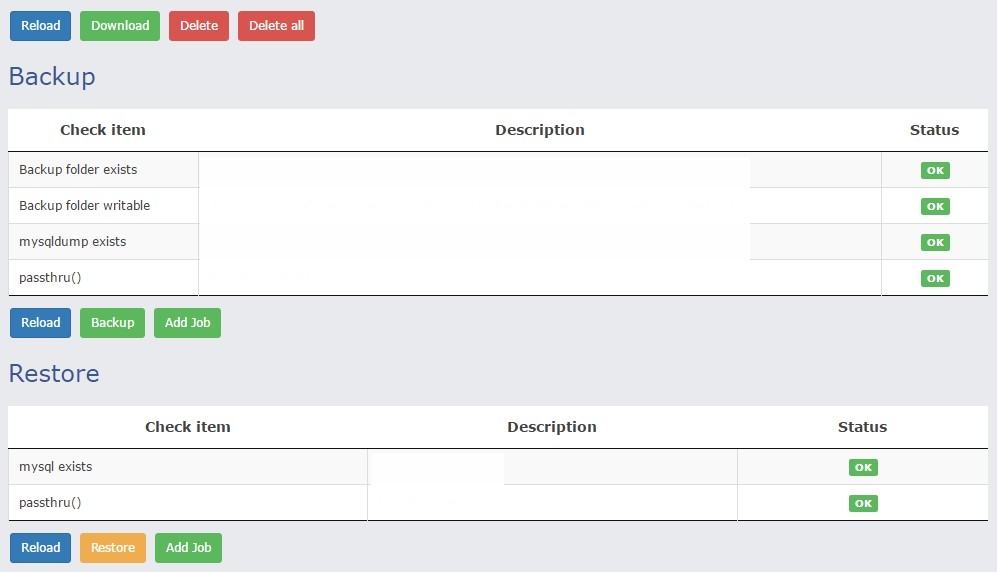Image resolution: width=997 pixels, height=572 pixels.
Task: Click the top Reload button
Action: tap(40, 26)
